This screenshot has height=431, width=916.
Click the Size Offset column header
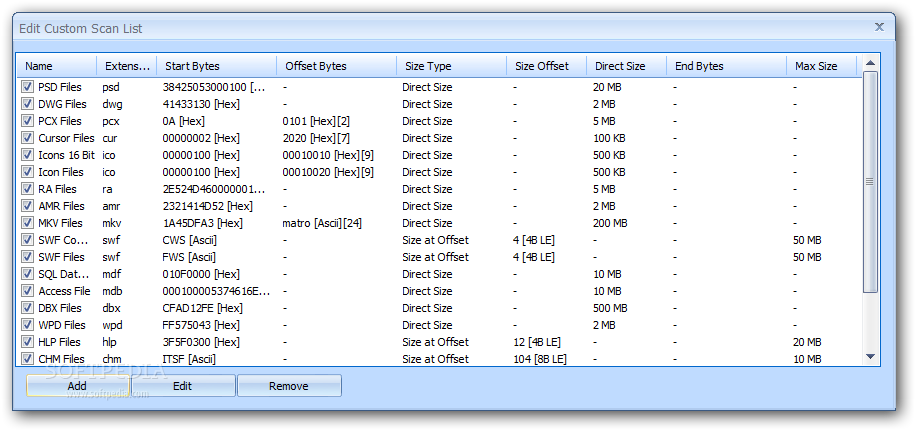547,66
